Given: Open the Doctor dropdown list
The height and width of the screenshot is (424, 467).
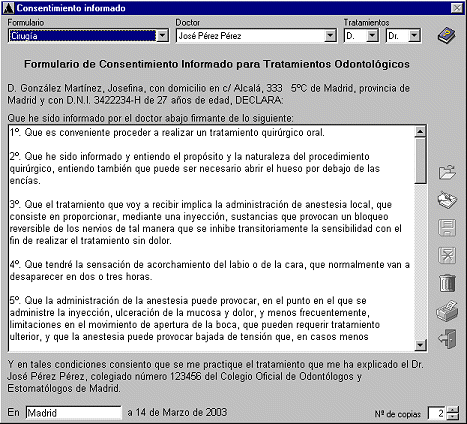Looking at the screenshot, I should click(330, 36).
